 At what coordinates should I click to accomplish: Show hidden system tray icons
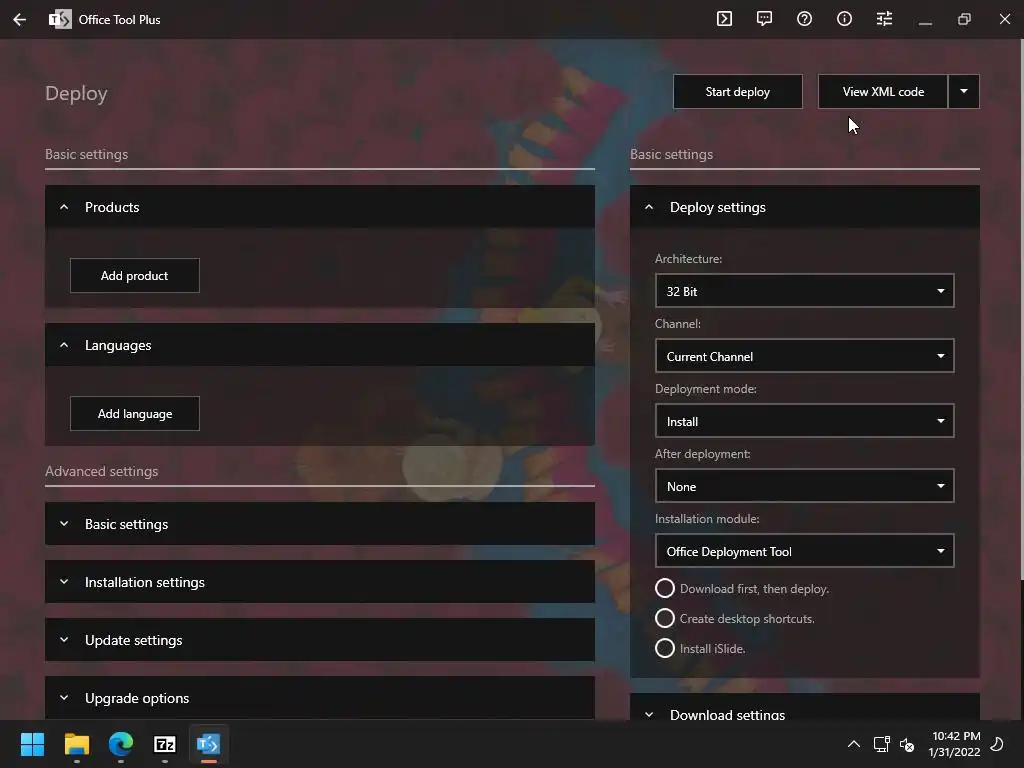pyautogui.click(x=854, y=744)
